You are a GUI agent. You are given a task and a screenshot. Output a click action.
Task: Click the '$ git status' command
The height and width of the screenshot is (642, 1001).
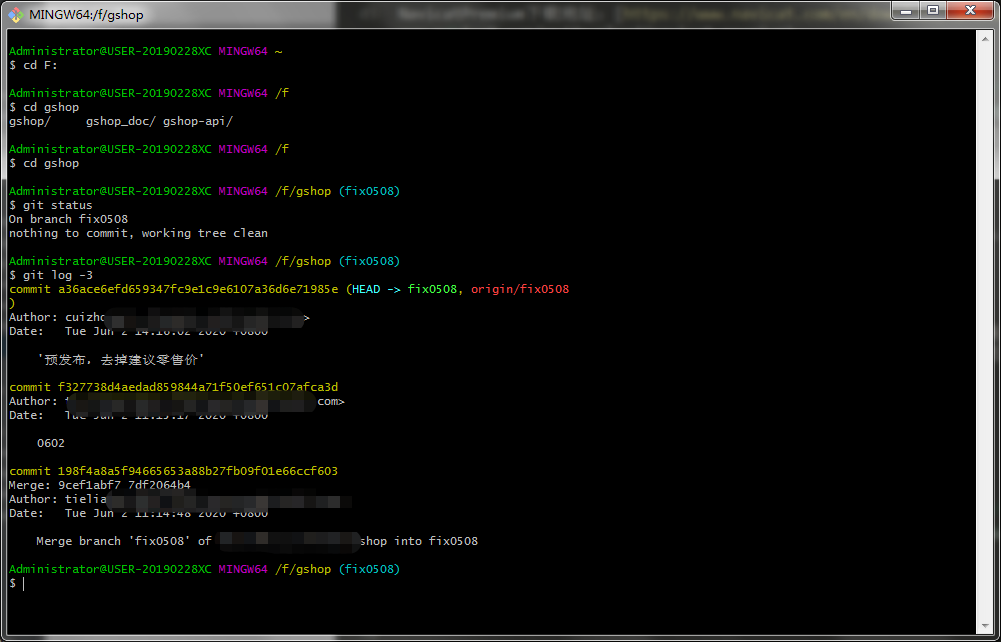(x=51, y=205)
